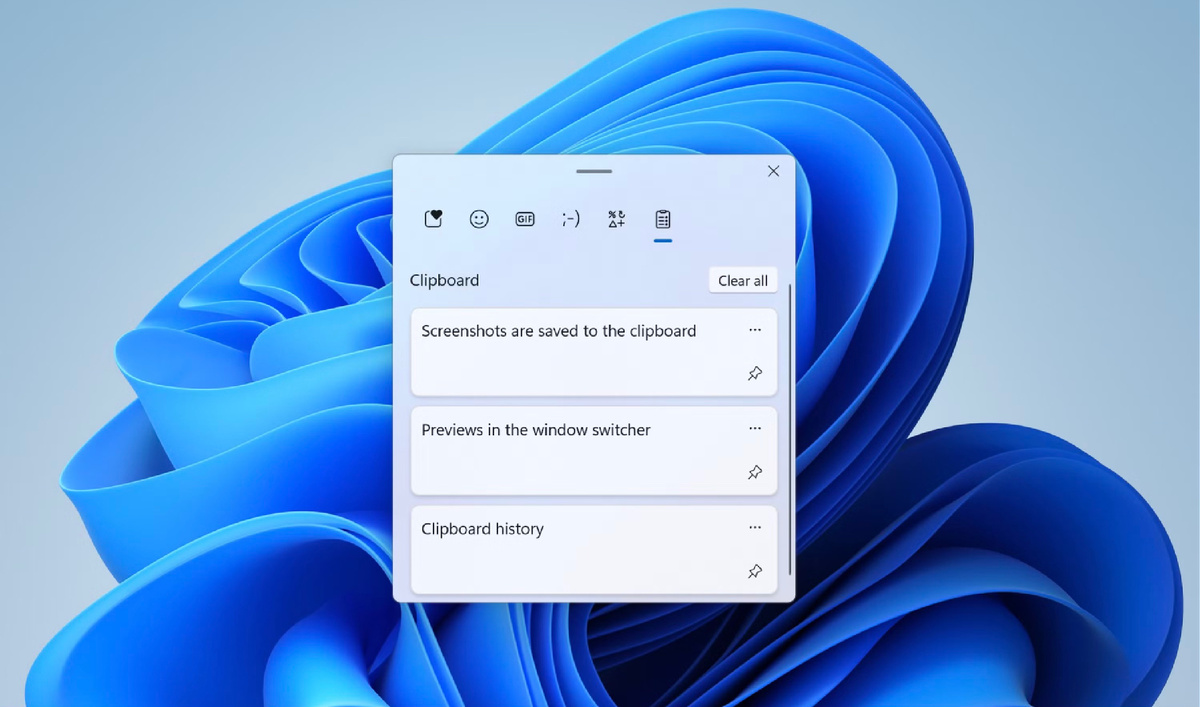Open the GIF tab
Viewport: 1200px width, 707px height.
click(x=525, y=219)
